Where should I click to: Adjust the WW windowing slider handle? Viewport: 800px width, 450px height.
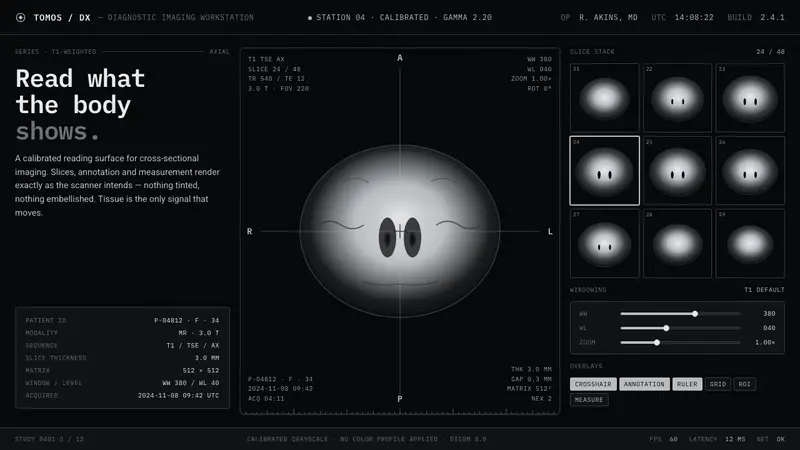(695, 314)
